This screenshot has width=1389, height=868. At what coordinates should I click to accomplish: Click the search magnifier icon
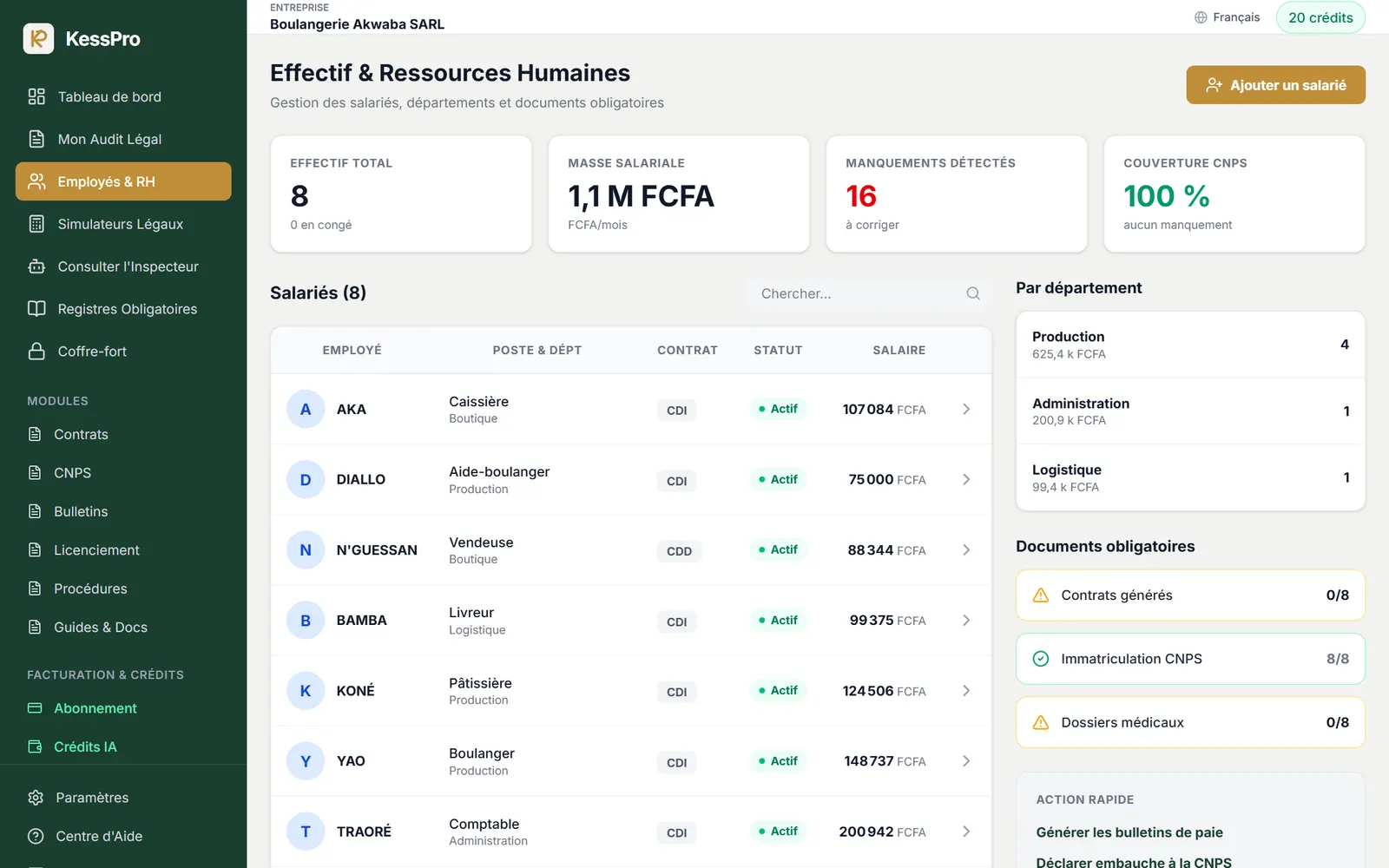pos(973,293)
